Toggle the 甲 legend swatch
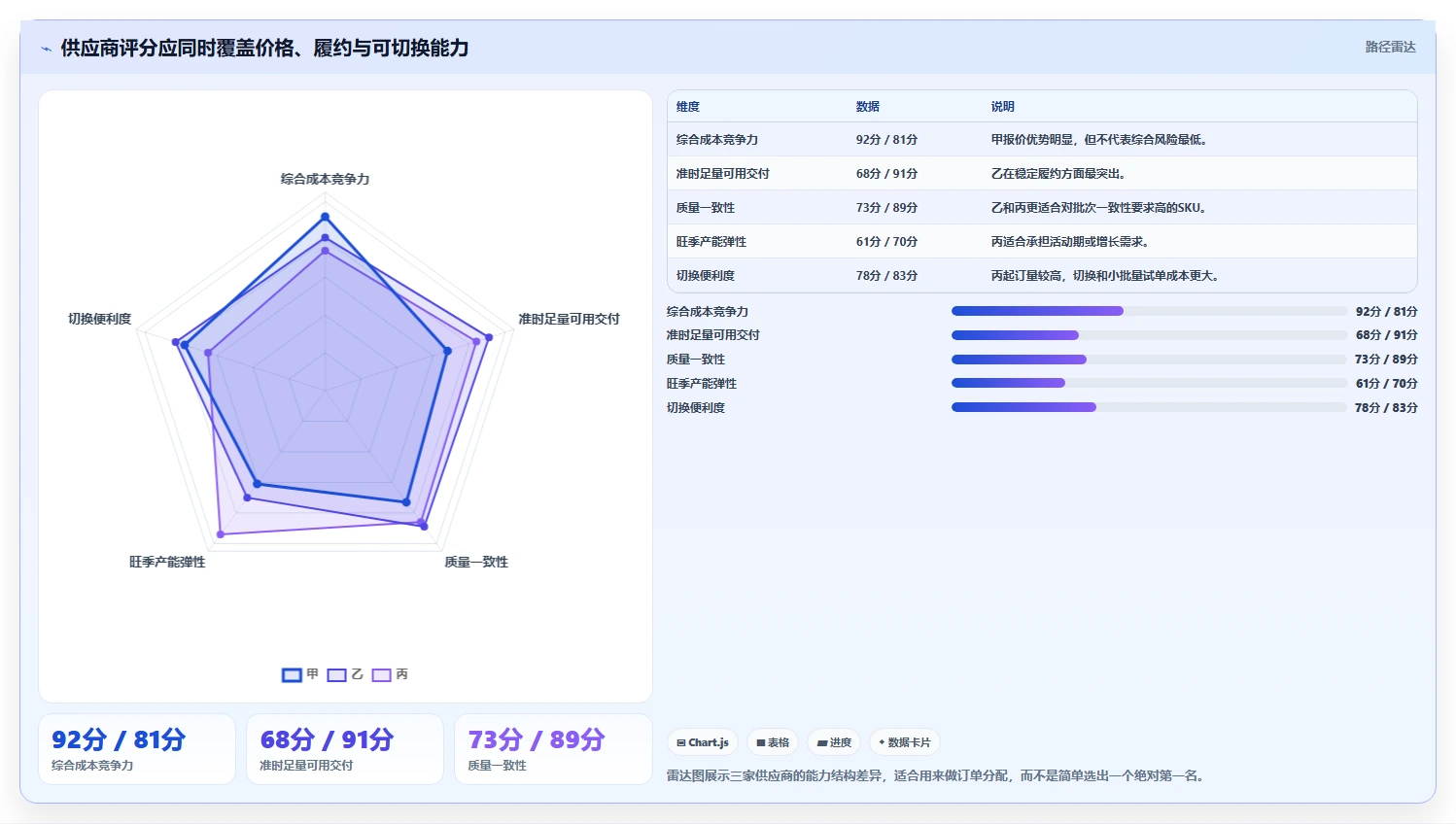The image size is (1456, 824). 292,674
